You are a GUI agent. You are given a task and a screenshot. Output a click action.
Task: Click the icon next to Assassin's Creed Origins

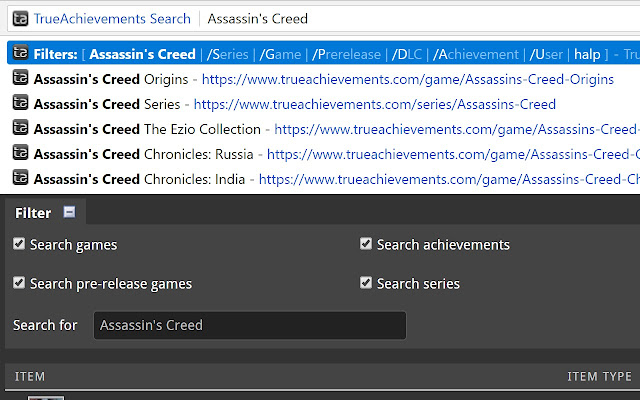point(20,78)
